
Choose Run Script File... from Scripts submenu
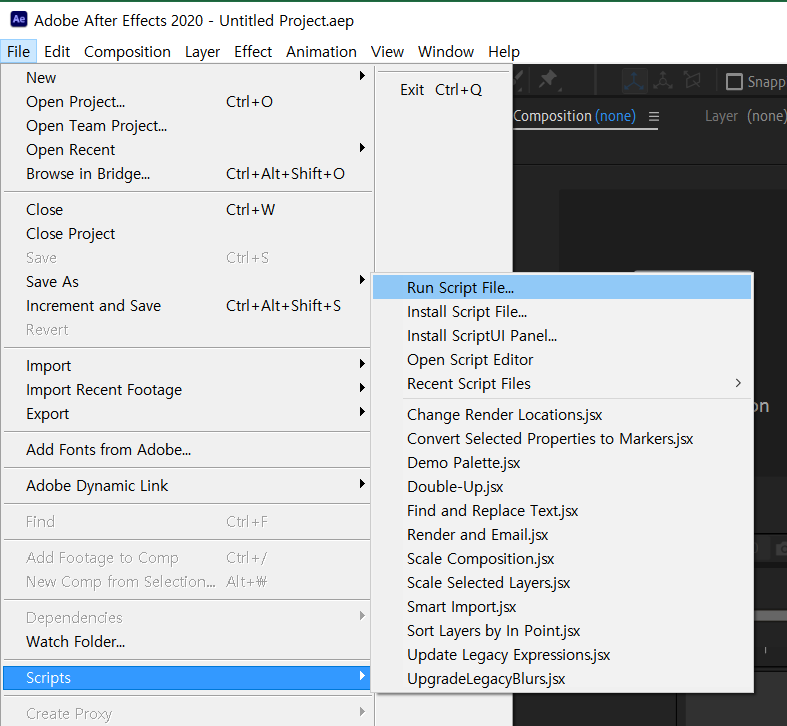pos(562,288)
